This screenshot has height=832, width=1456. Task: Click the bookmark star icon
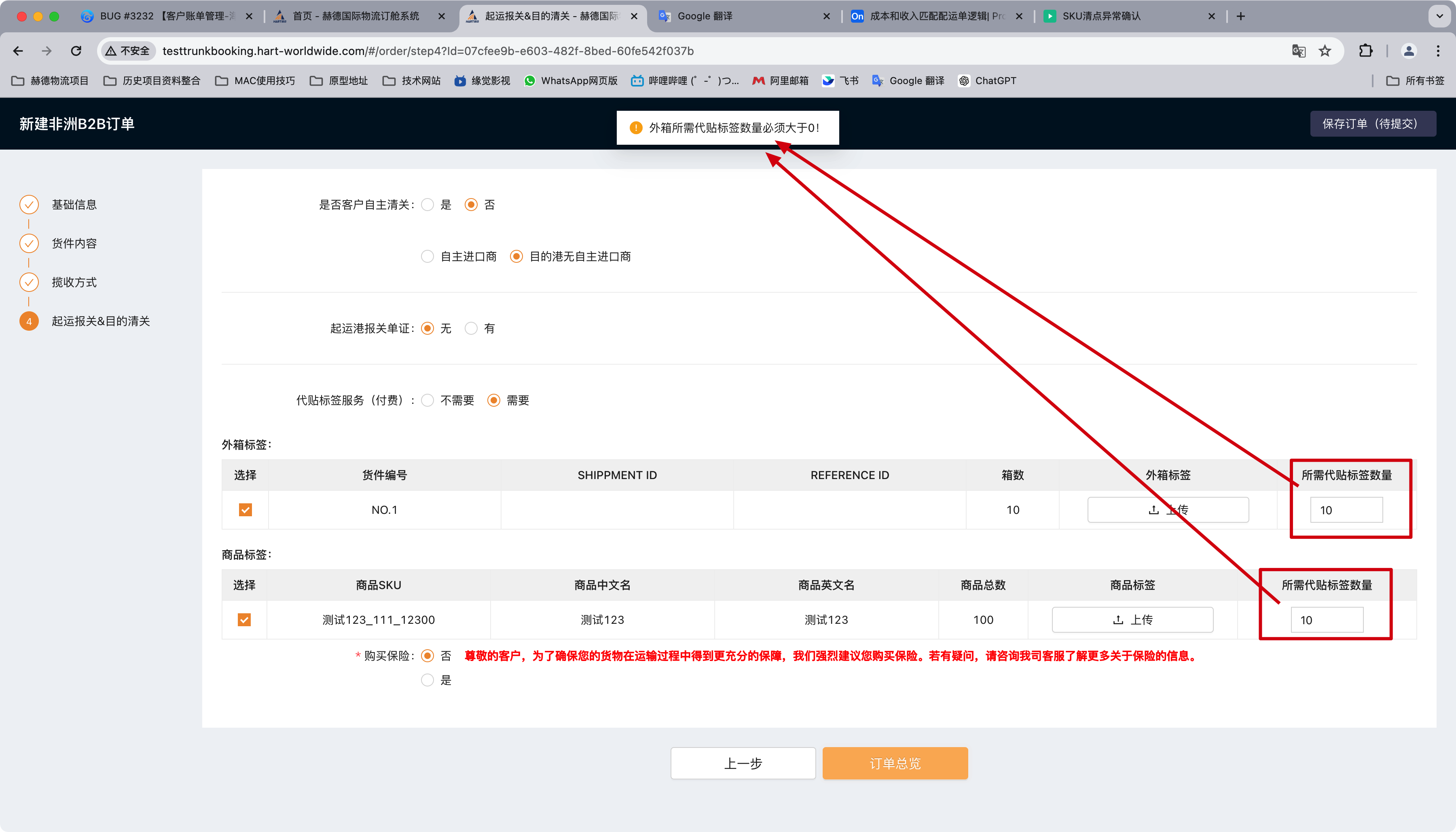(1325, 51)
